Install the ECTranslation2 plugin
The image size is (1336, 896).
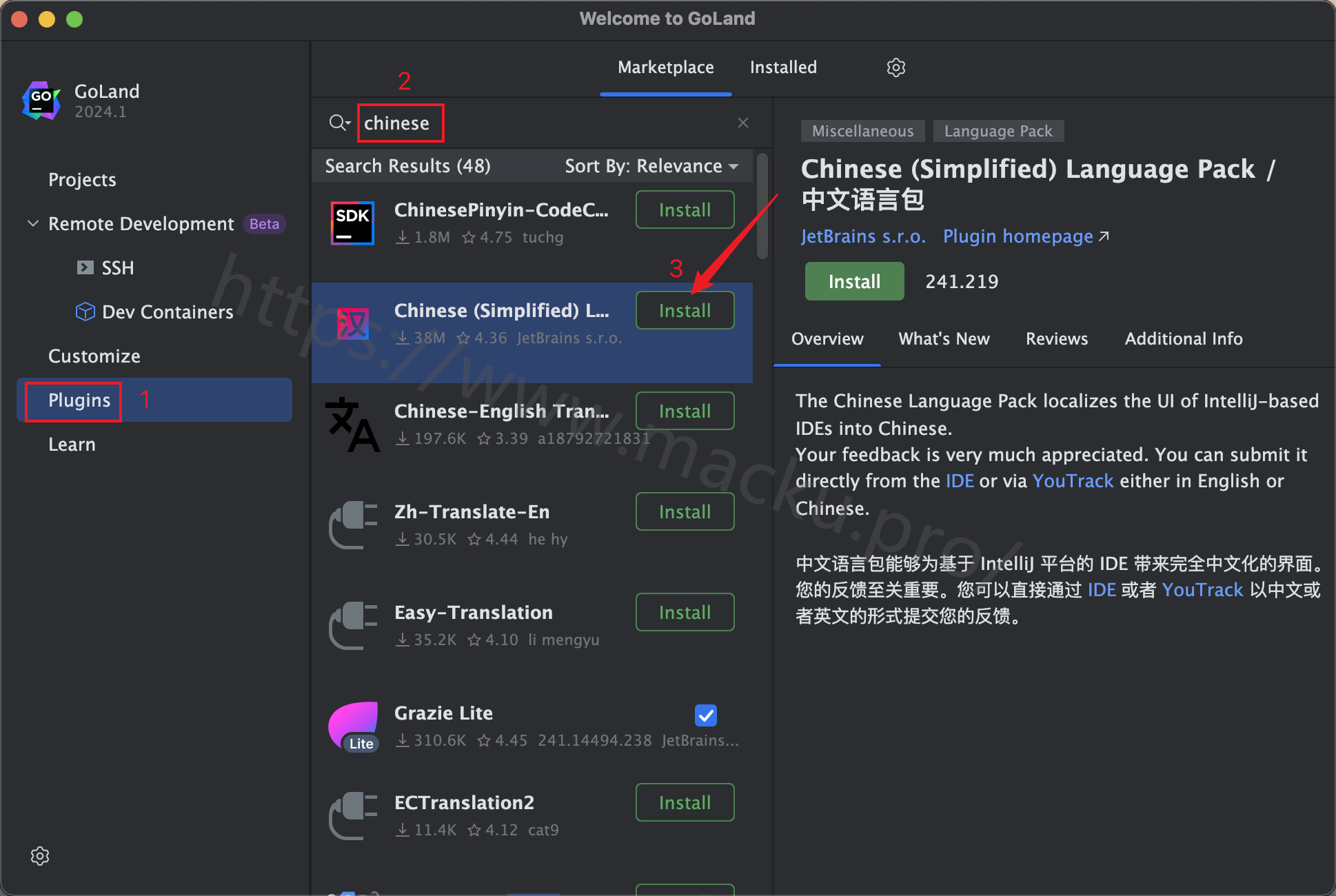[x=685, y=802]
